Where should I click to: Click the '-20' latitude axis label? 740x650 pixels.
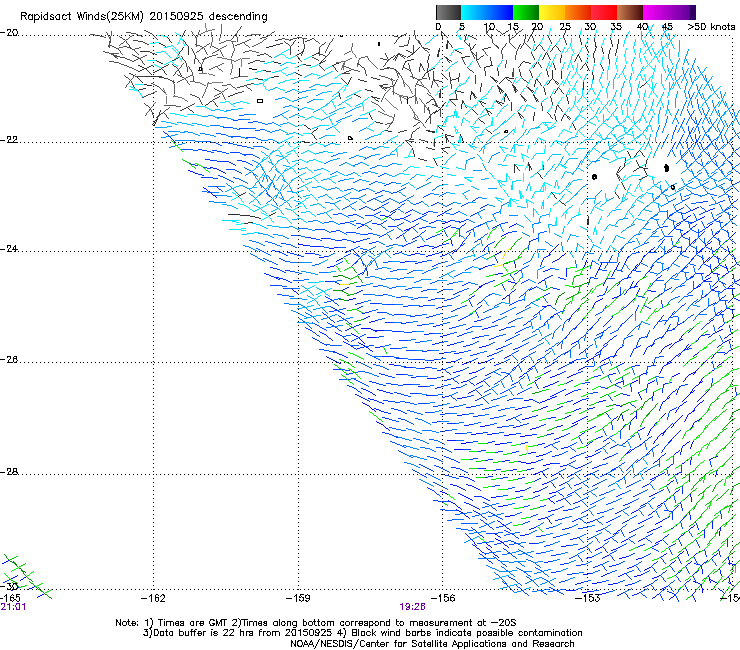tap(9, 33)
